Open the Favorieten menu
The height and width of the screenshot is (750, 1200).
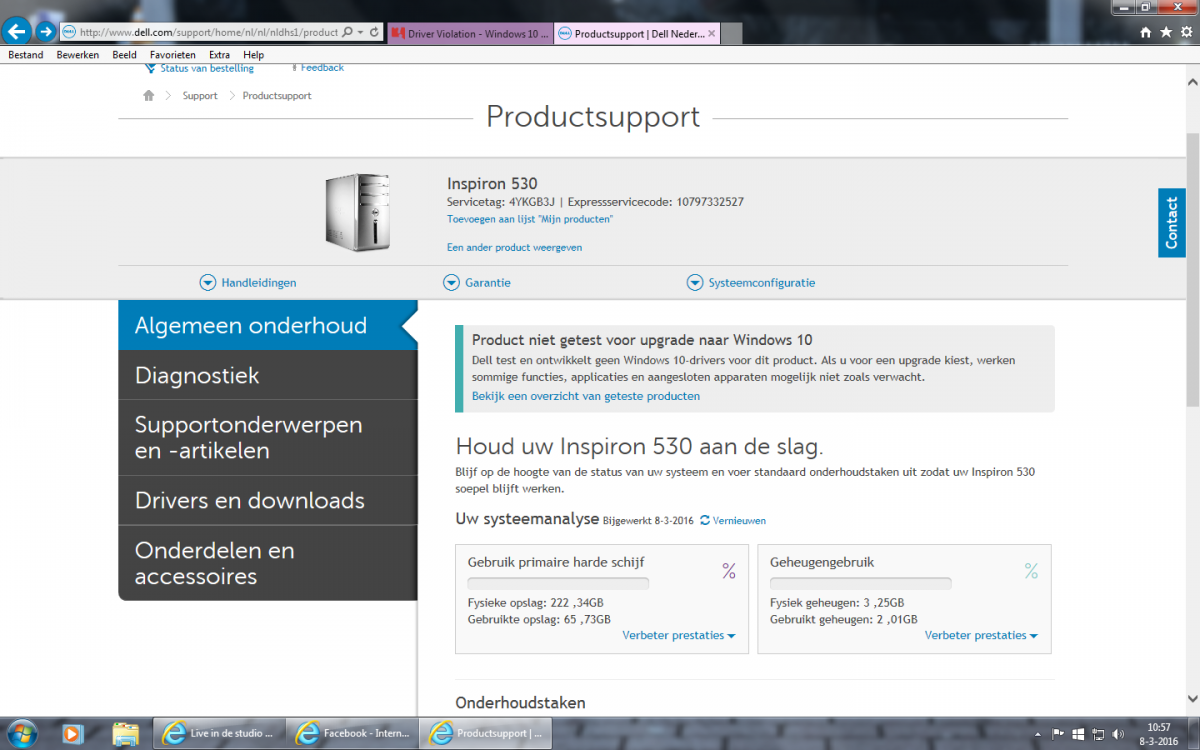173,55
